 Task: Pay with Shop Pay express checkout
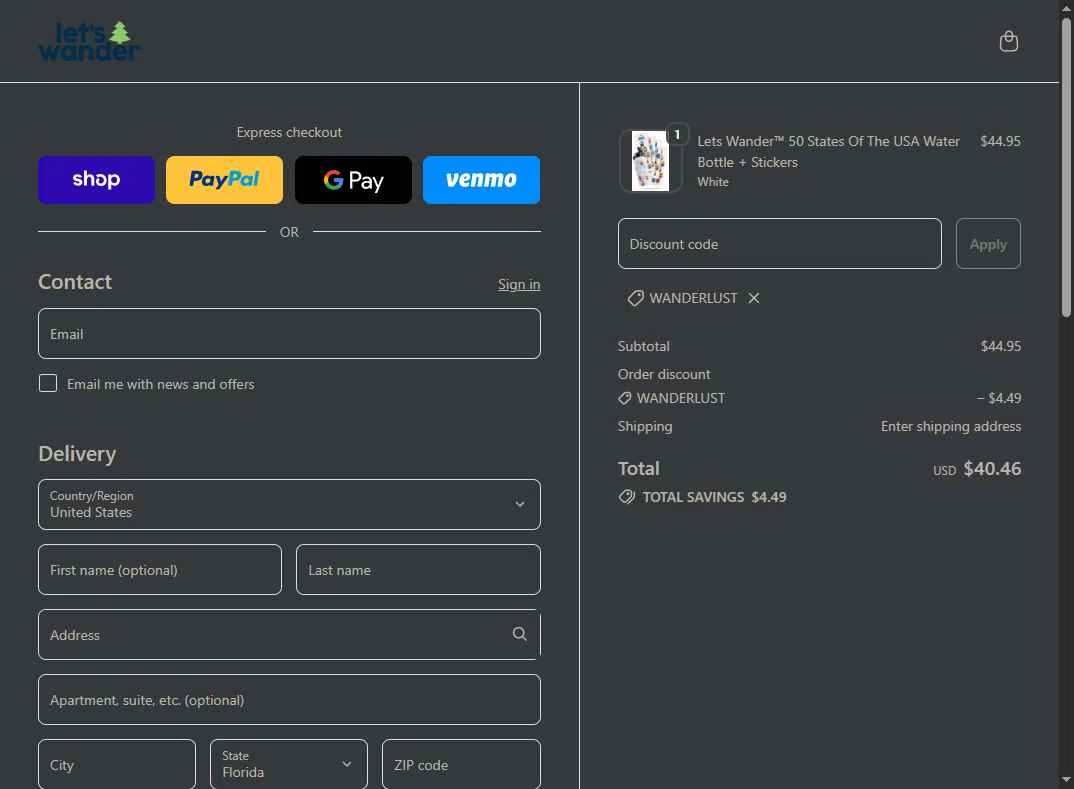(x=97, y=179)
